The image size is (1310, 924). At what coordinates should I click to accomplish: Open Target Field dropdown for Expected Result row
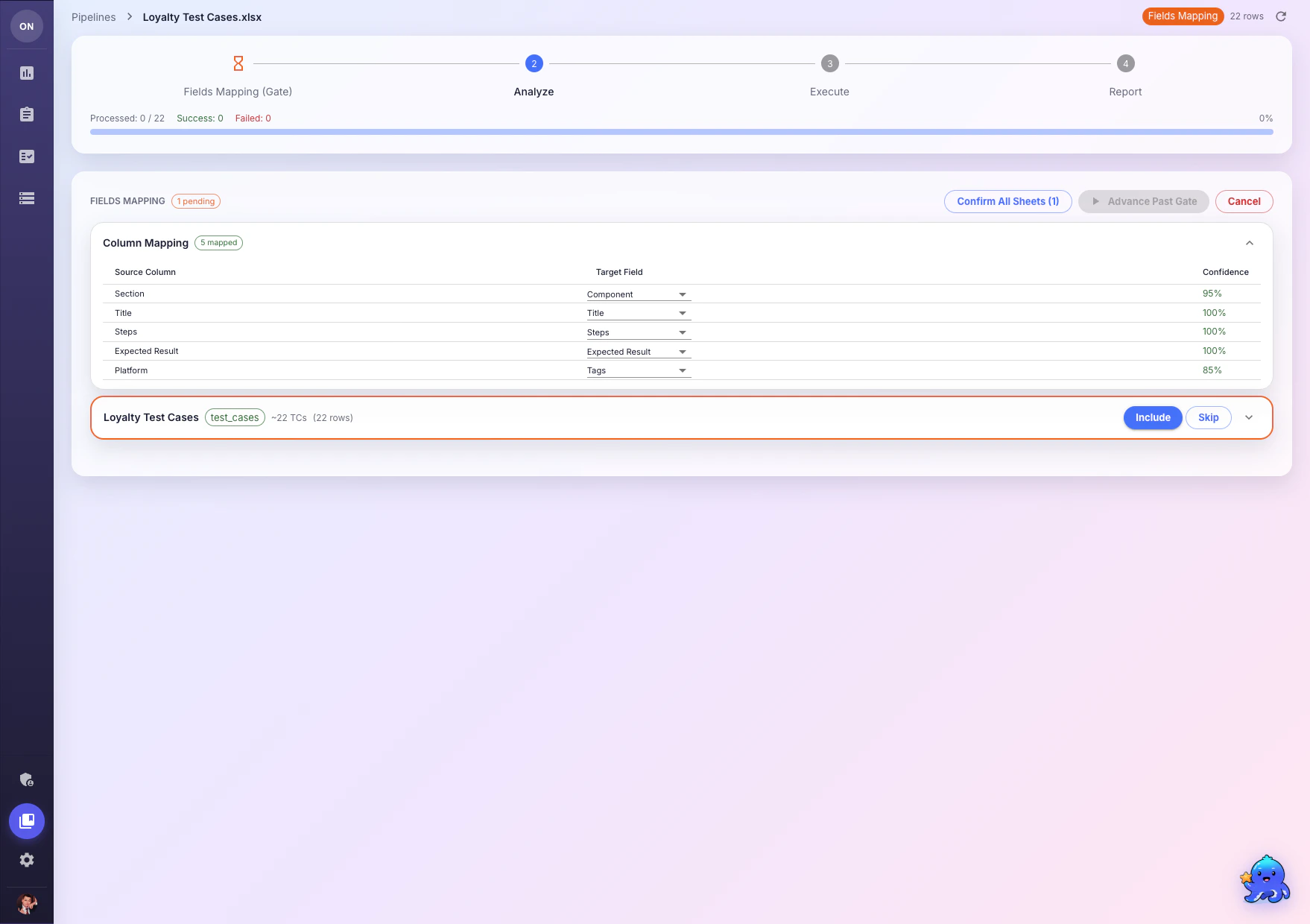tap(639, 352)
